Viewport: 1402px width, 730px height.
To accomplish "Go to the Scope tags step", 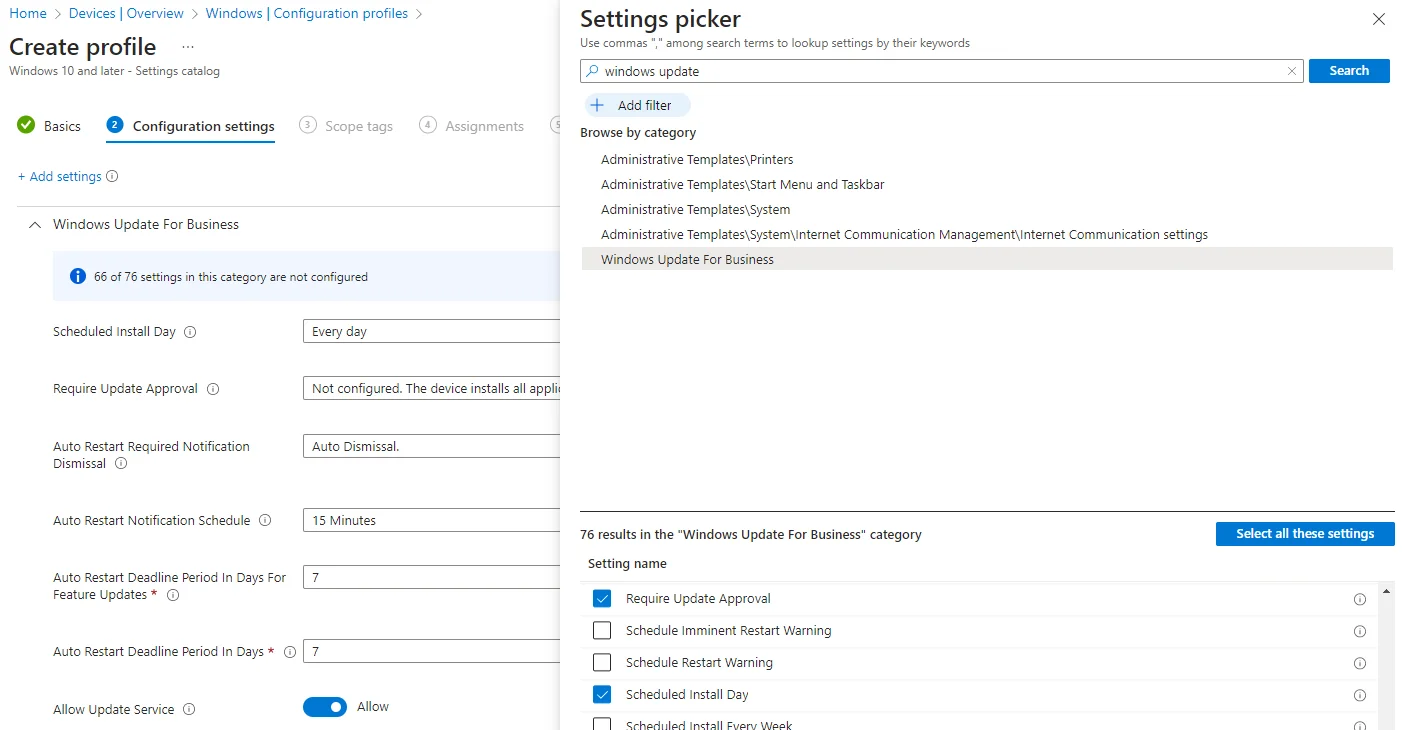I will (346, 126).
